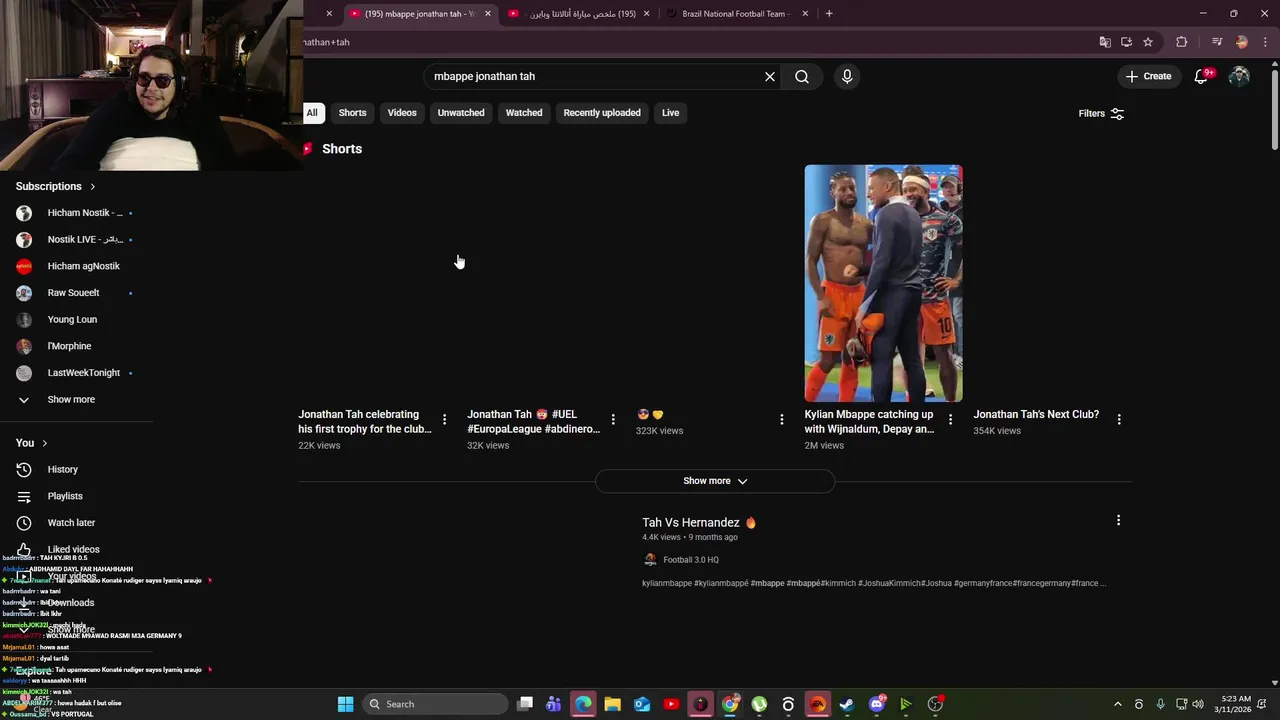Open the Tah Vs Hernandez video title
The width and height of the screenshot is (1280, 720).
(x=699, y=522)
